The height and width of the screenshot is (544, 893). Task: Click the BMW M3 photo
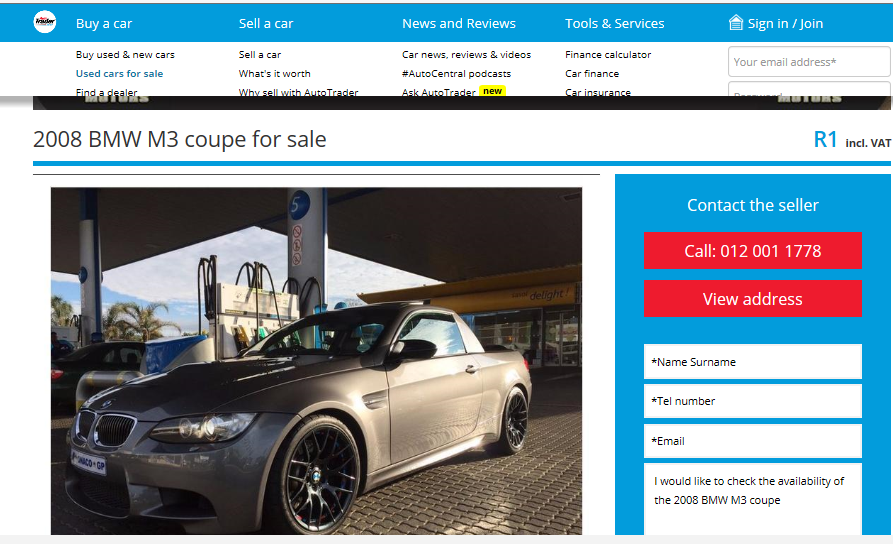point(316,361)
